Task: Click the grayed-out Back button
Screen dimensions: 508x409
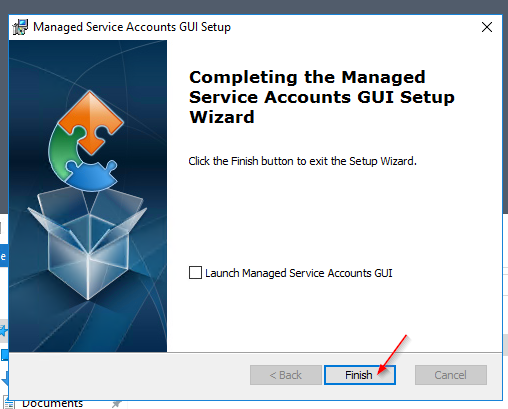Action: point(286,375)
